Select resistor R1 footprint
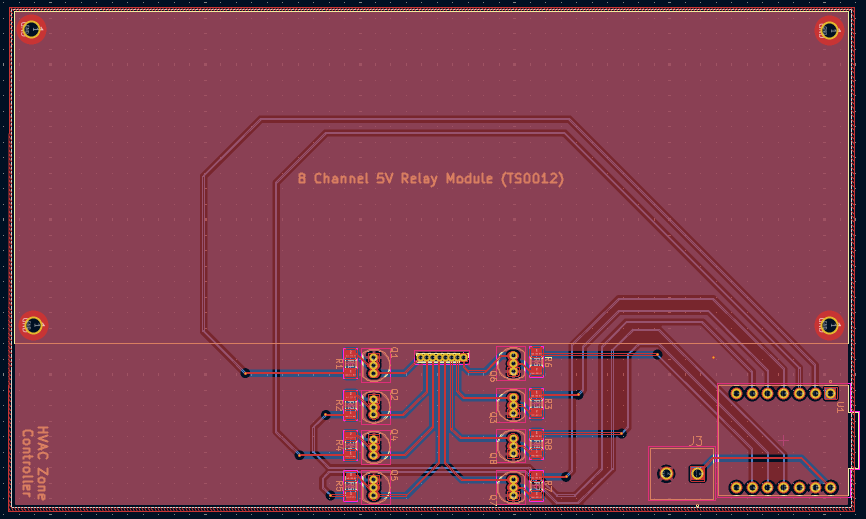Screen dimensions: 866x519 point(350,365)
